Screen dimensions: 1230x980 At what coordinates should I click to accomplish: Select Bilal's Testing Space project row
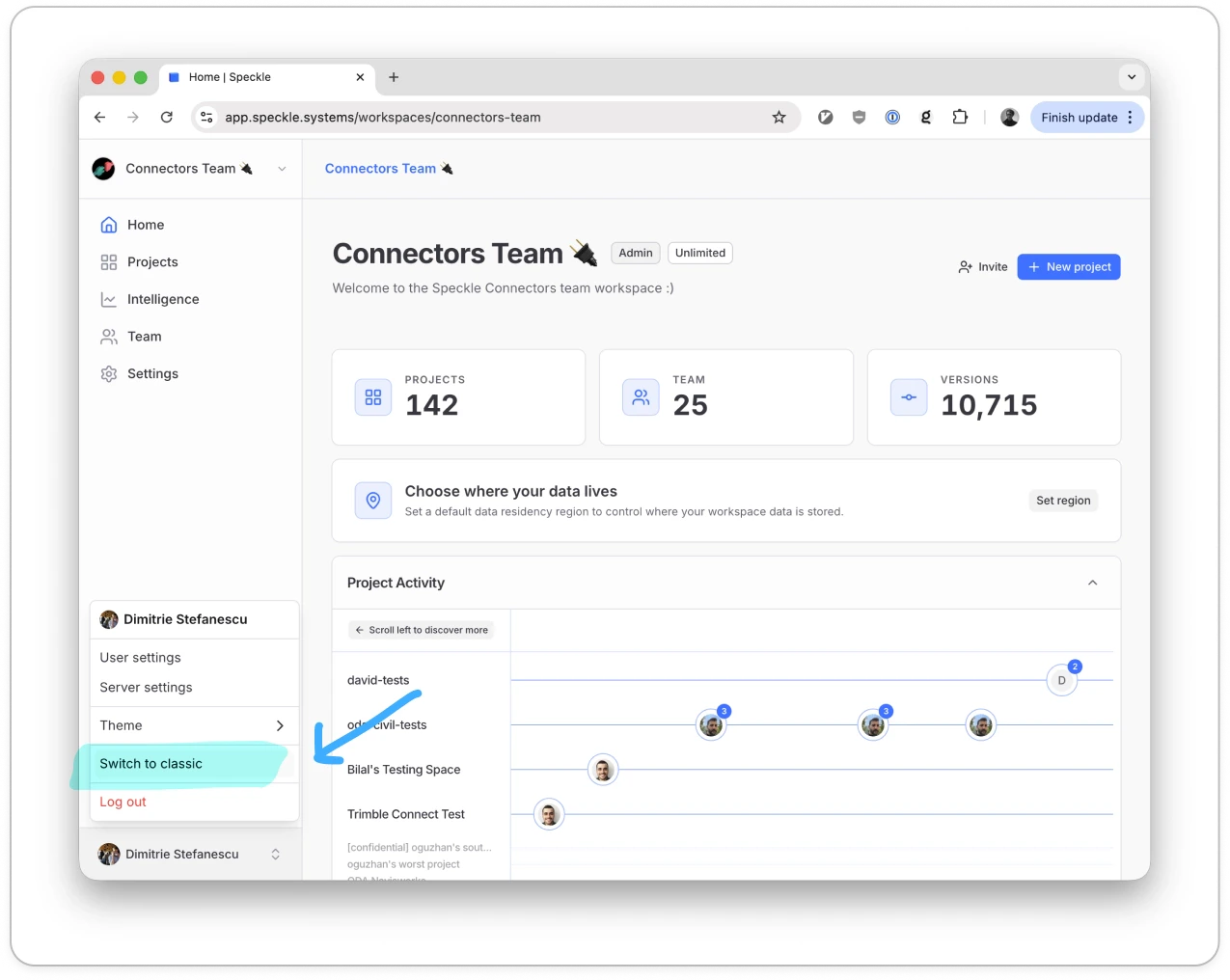(x=404, y=770)
